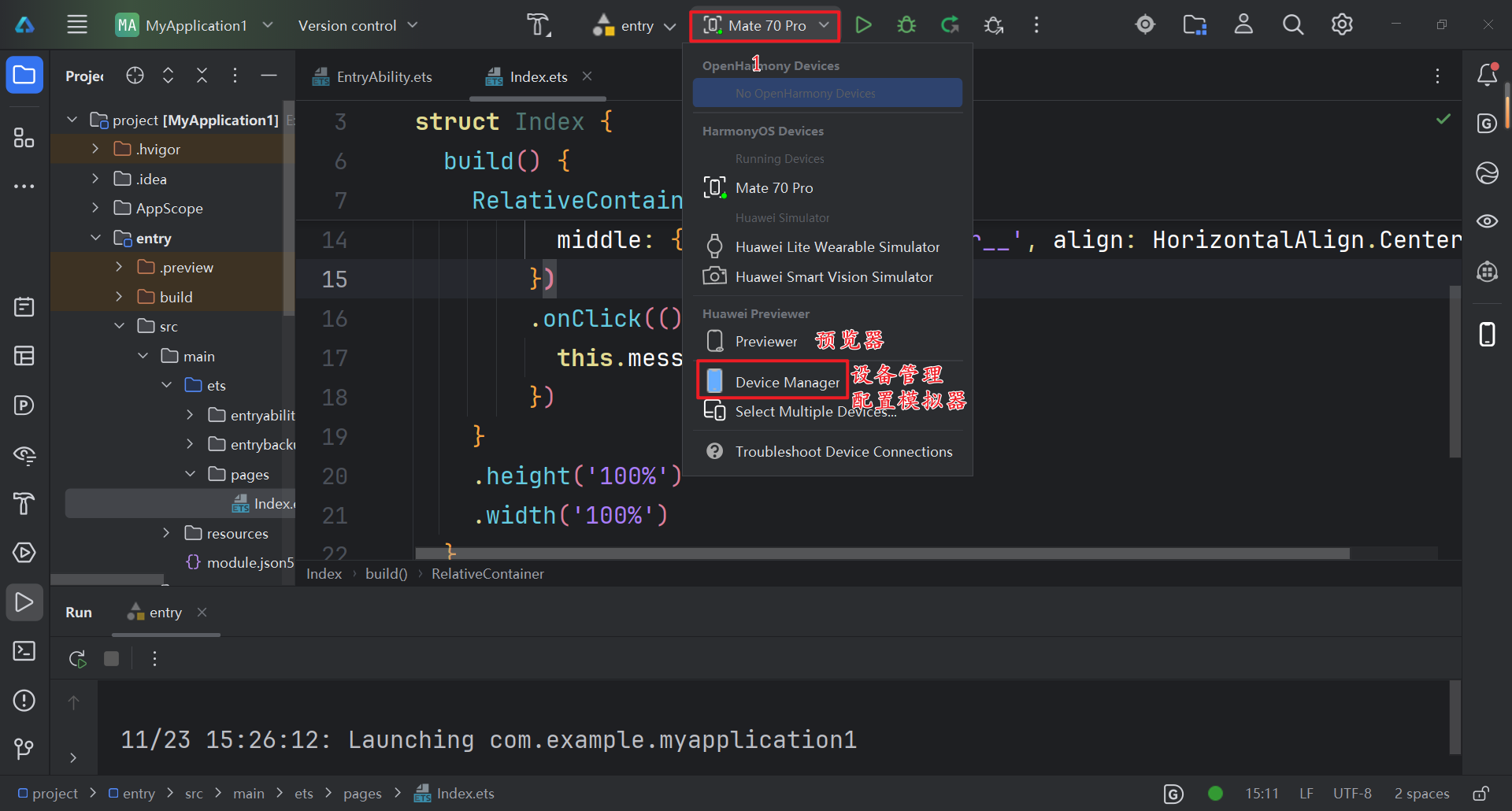The height and width of the screenshot is (811, 1512).
Task: Open the Problems warning icon
Action: point(24,700)
